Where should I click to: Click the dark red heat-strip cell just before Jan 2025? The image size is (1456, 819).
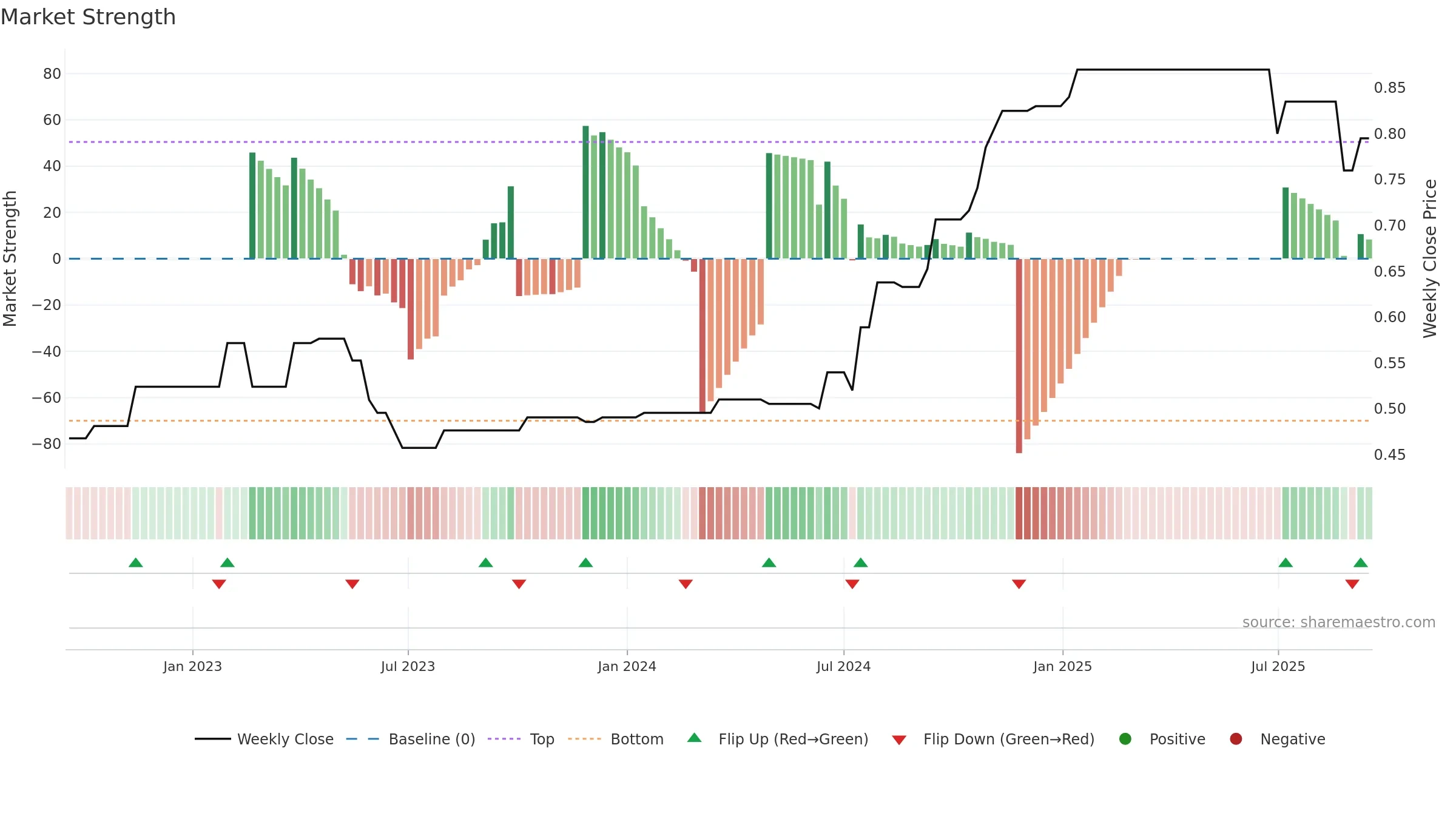(x=1019, y=513)
